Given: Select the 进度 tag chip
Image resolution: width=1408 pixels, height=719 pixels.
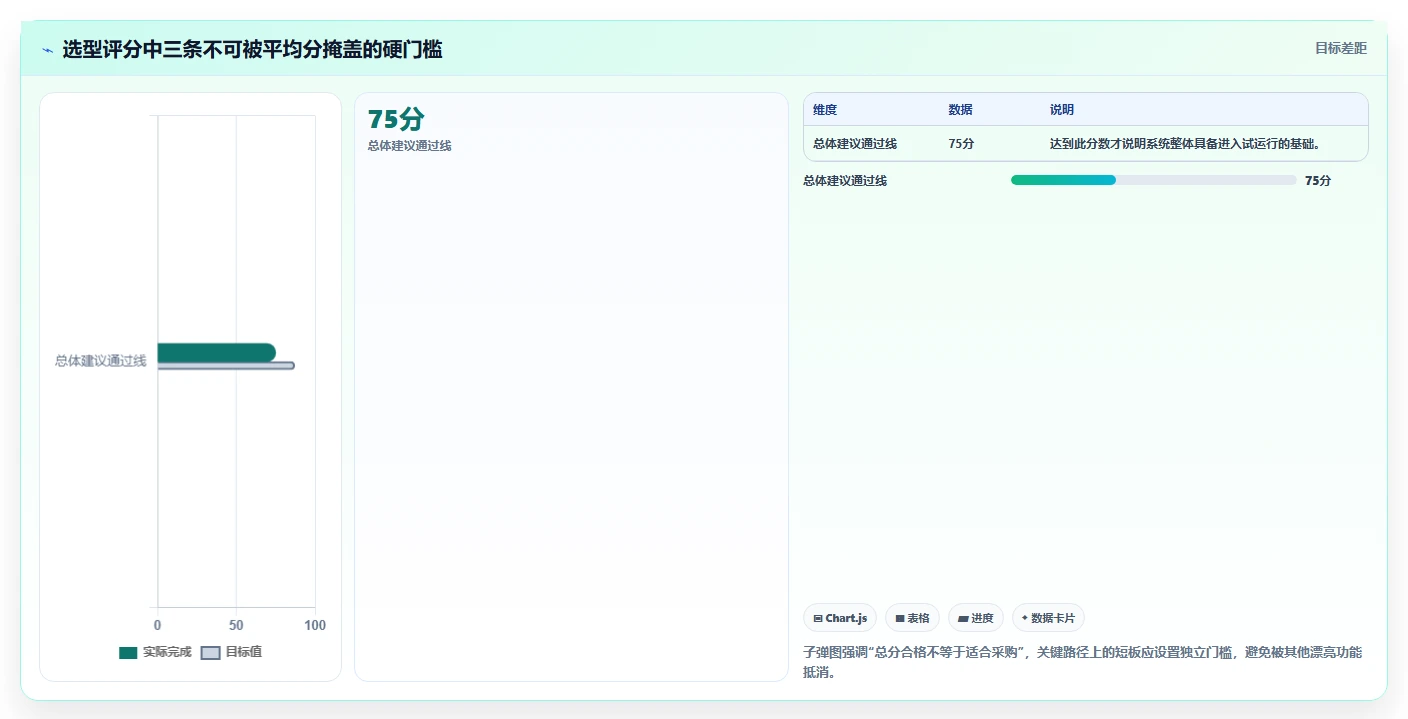Looking at the screenshot, I should tap(976, 618).
